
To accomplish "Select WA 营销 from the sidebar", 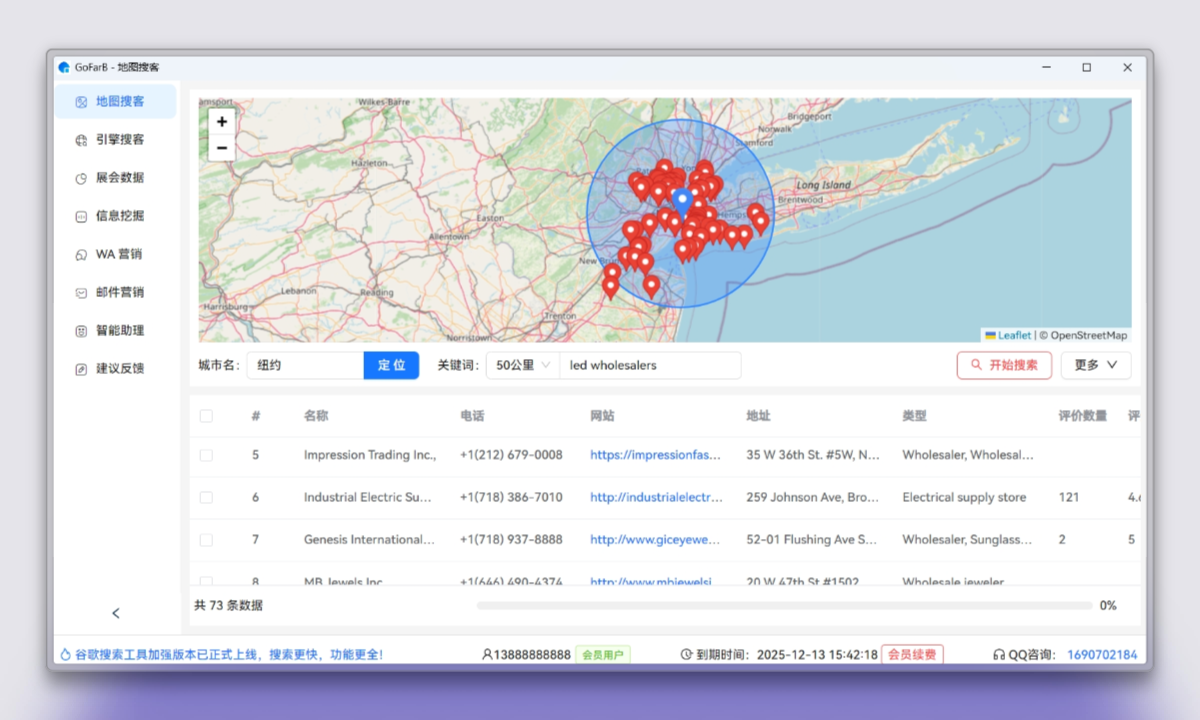I will pos(115,254).
